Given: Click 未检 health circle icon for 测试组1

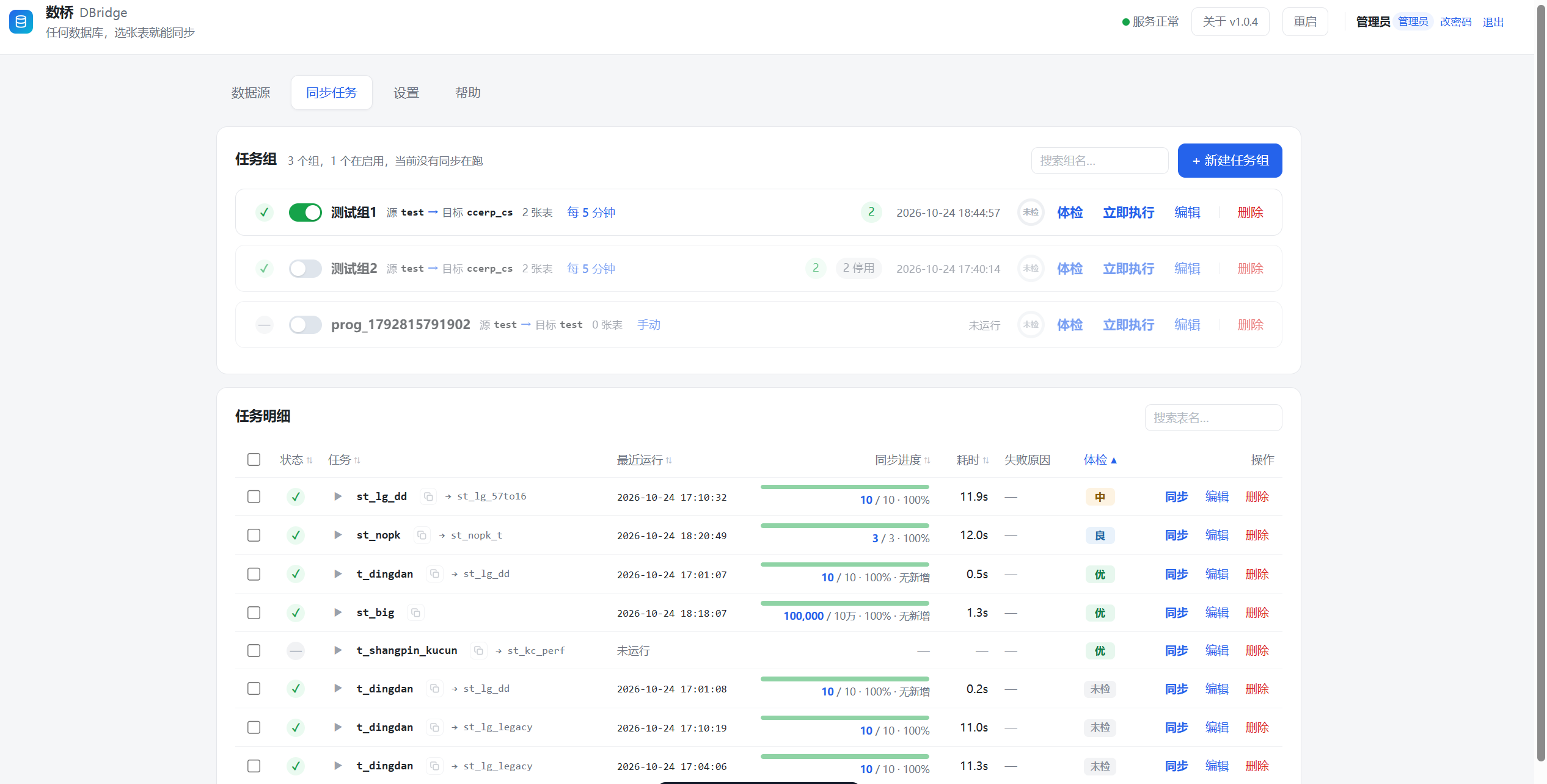Looking at the screenshot, I should (1031, 212).
